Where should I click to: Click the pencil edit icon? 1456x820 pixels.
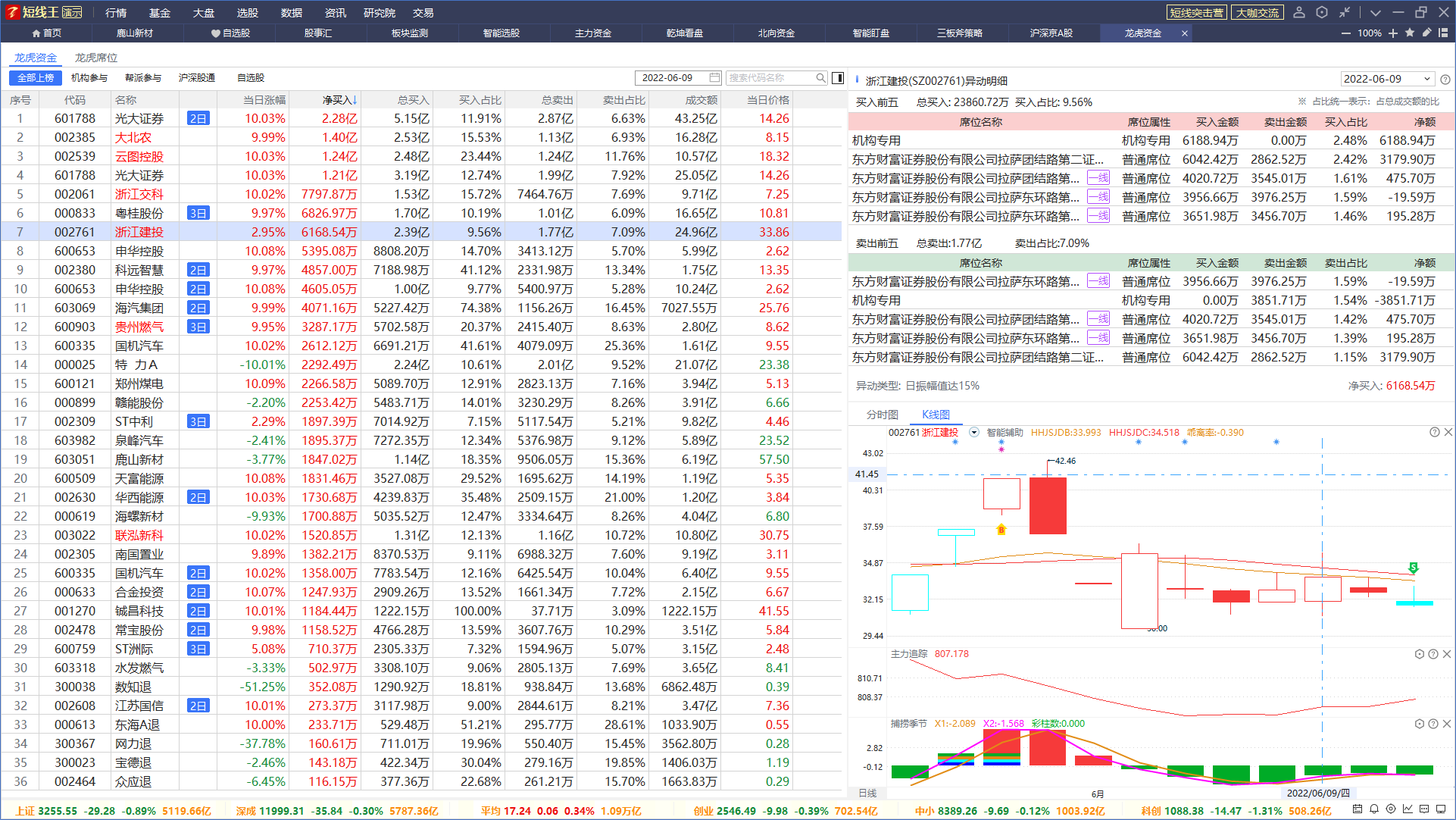coord(1426,33)
